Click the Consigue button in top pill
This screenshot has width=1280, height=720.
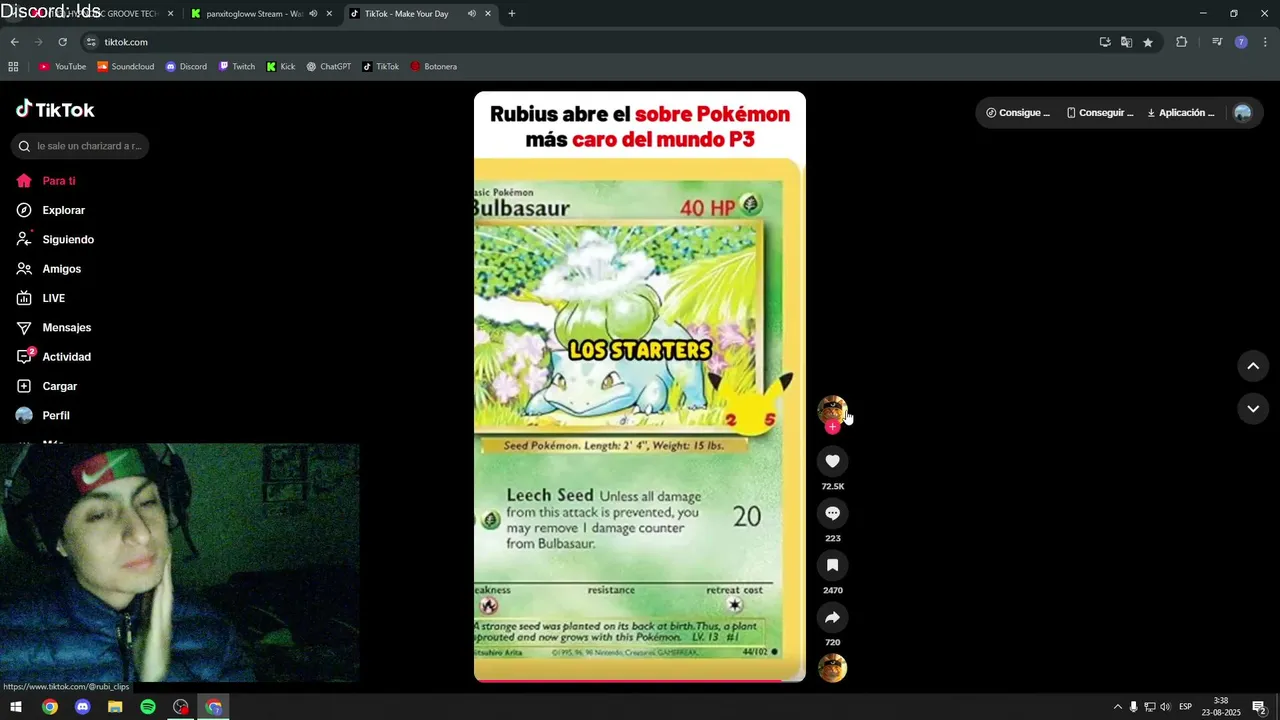click(x=1018, y=113)
